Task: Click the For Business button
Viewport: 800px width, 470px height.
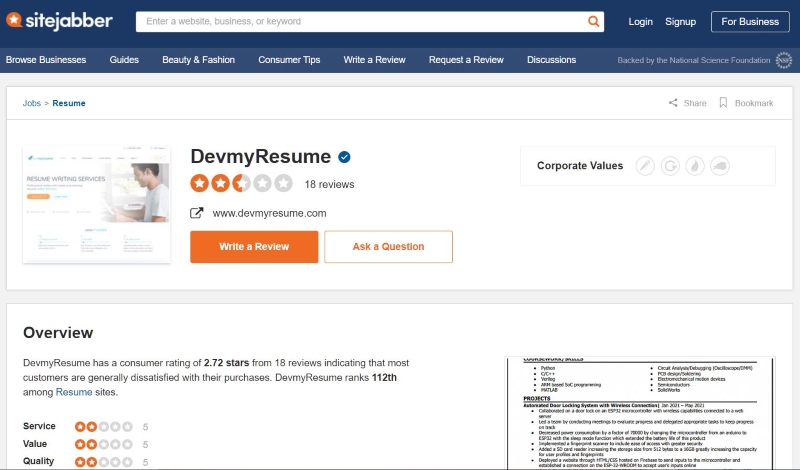Action: (750, 21)
